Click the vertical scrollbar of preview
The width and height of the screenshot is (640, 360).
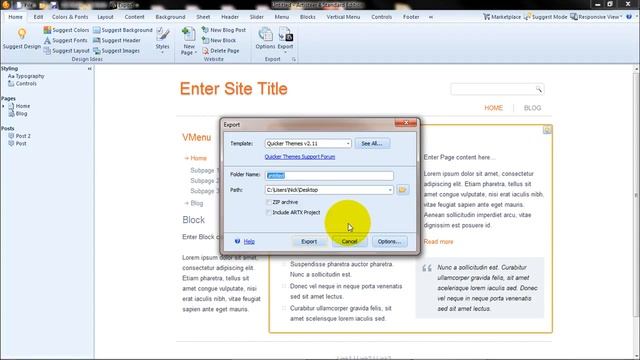(636, 195)
